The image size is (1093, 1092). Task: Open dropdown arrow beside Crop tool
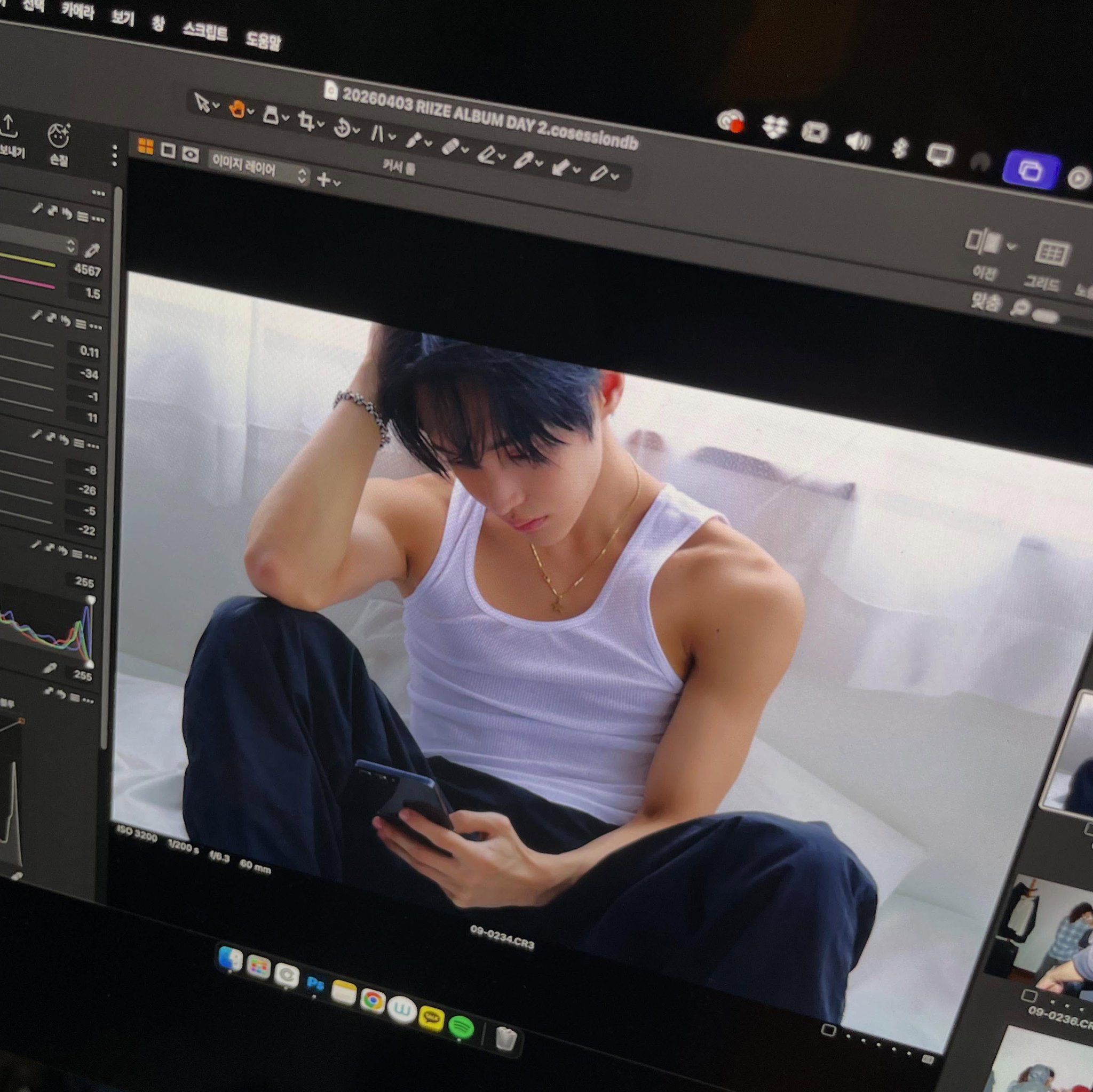[321, 124]
